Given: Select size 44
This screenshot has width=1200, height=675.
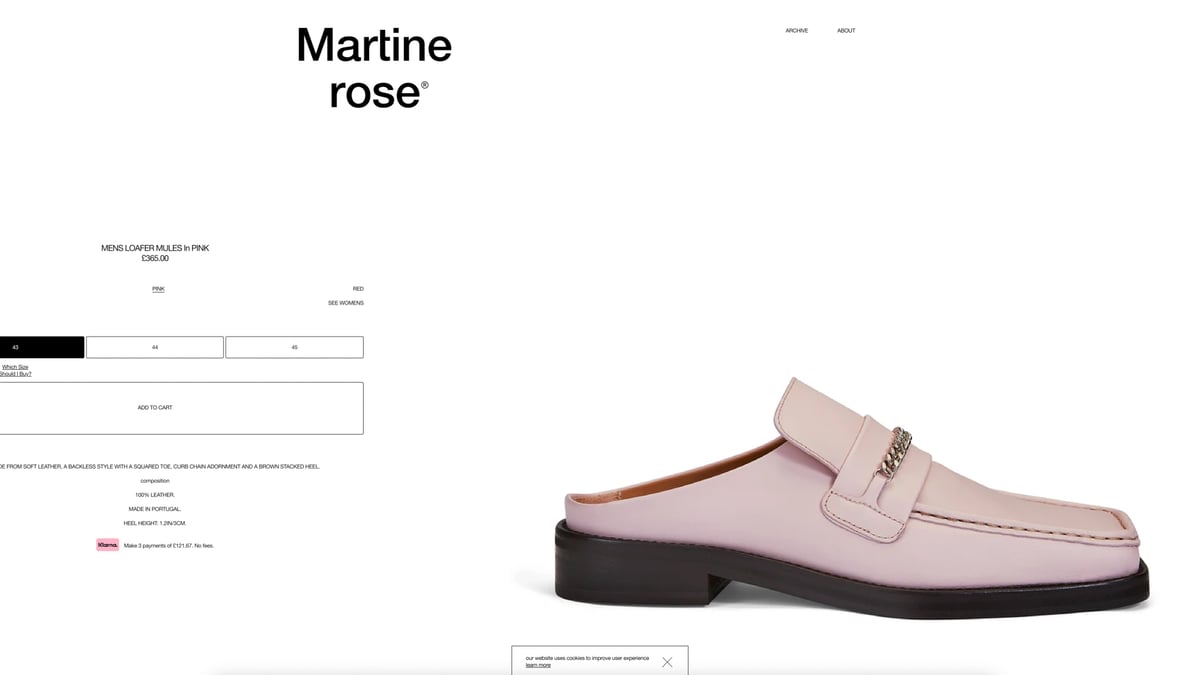Looking at the screenshot, I should 155,347.
